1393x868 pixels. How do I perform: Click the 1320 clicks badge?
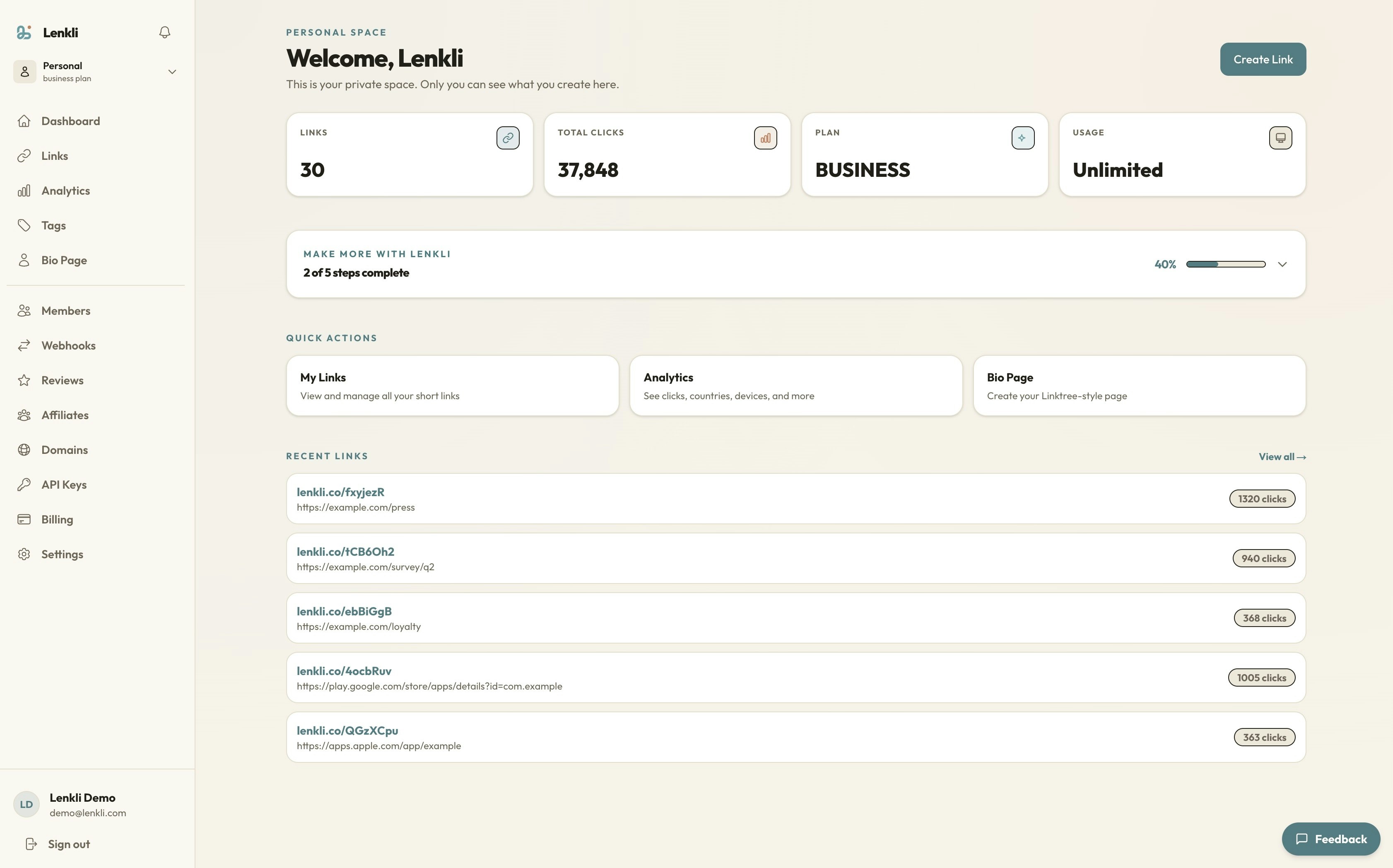pyautogui.click(x=1262, y=499)
